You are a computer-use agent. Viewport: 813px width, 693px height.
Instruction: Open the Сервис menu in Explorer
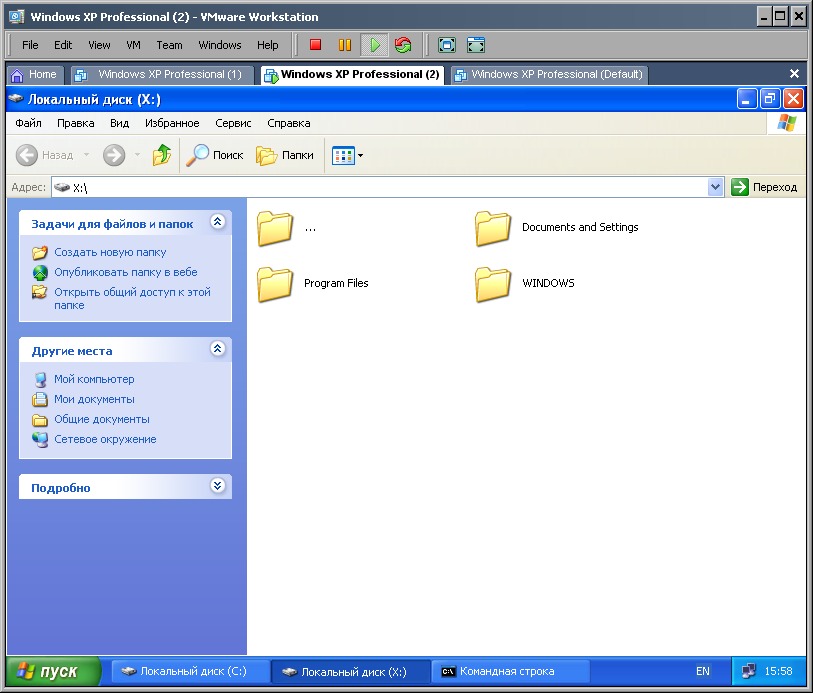tap(233, 123)
